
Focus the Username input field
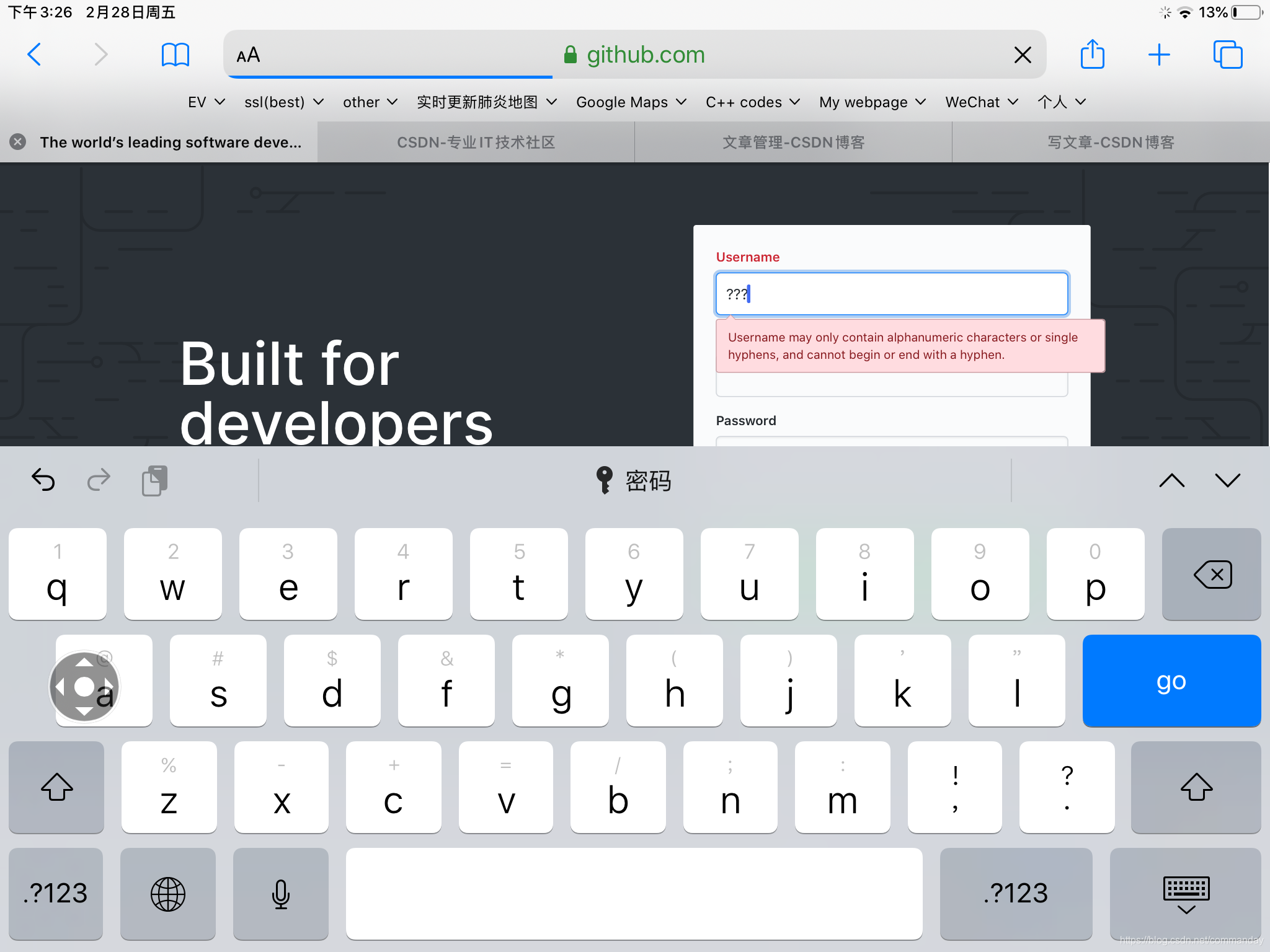pos(892,294)
